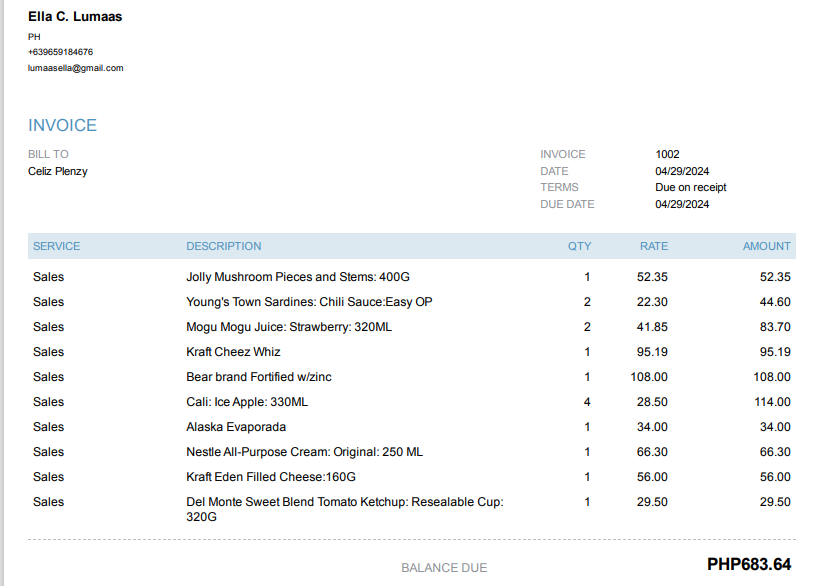This screenshot has width=818, height=586.
Task: Click the total PHP683.64
Action: [749, 565]
